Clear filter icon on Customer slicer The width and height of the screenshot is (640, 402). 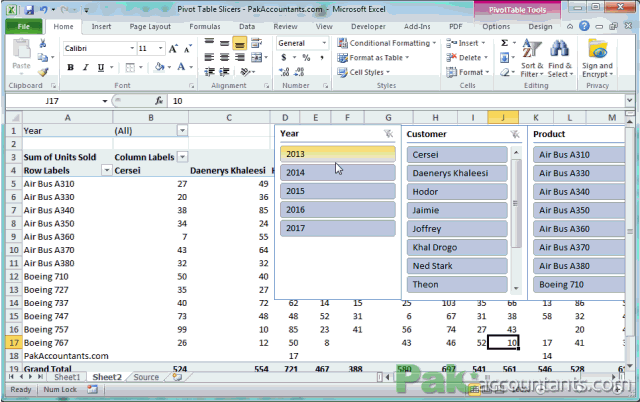point(515,134)
